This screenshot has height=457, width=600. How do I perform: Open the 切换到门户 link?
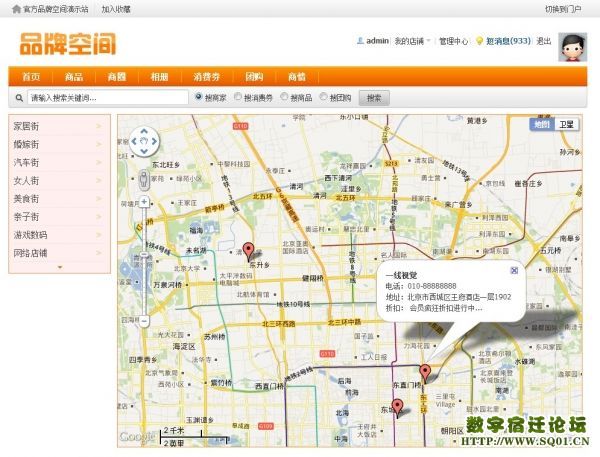[563, 9]
